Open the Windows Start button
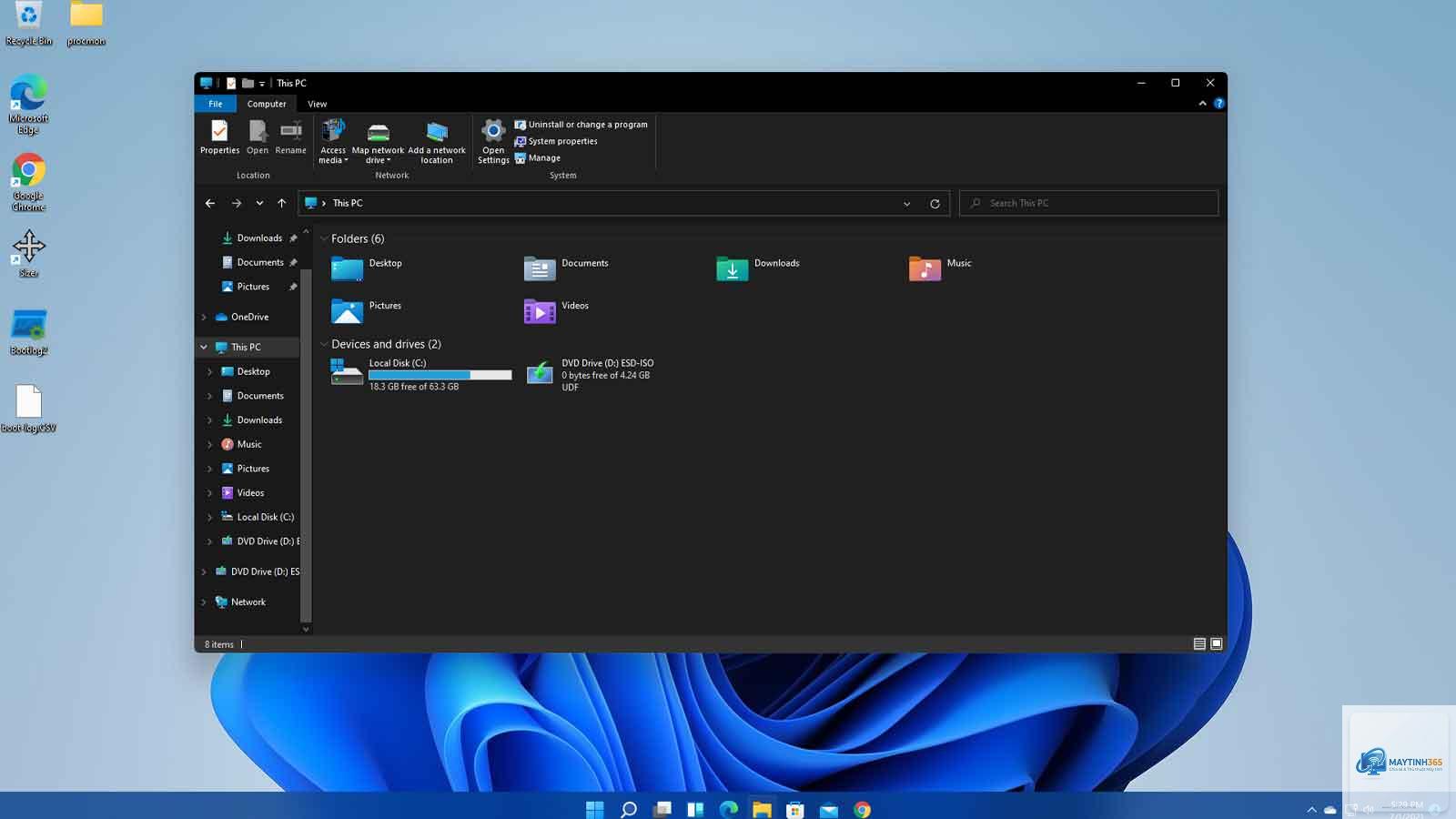Viewport: 1456px width, 819px height. click(595, 809)
